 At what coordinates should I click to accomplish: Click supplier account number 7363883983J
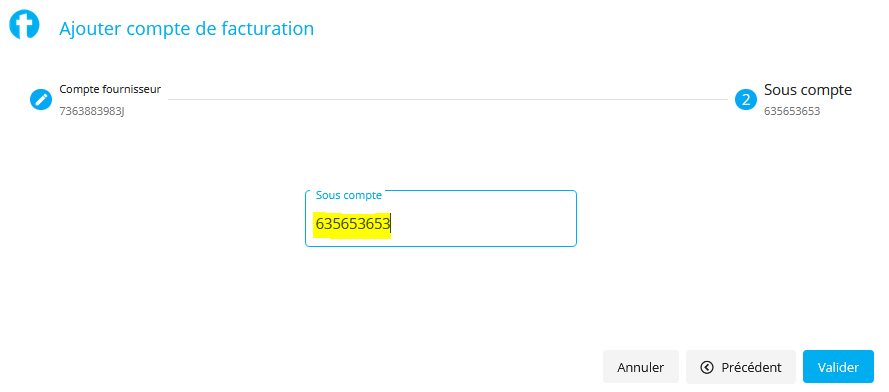(92, 111)
